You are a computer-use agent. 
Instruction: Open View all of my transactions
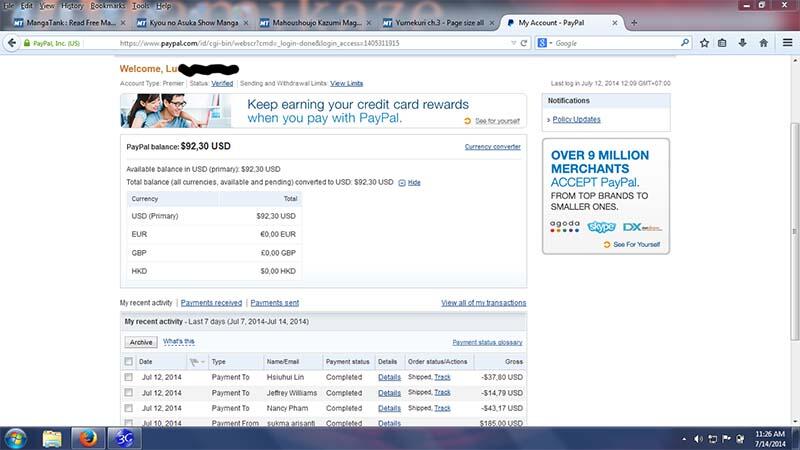[483, 303]
